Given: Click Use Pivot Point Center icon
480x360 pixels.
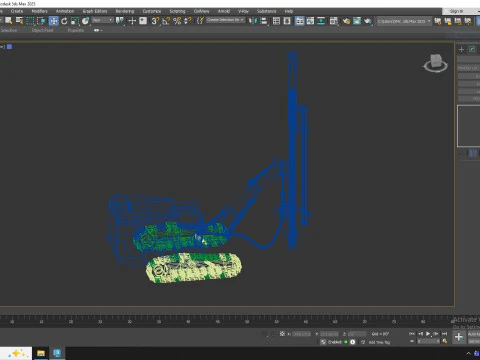Looking at the screenshot, I should [119, 21].
